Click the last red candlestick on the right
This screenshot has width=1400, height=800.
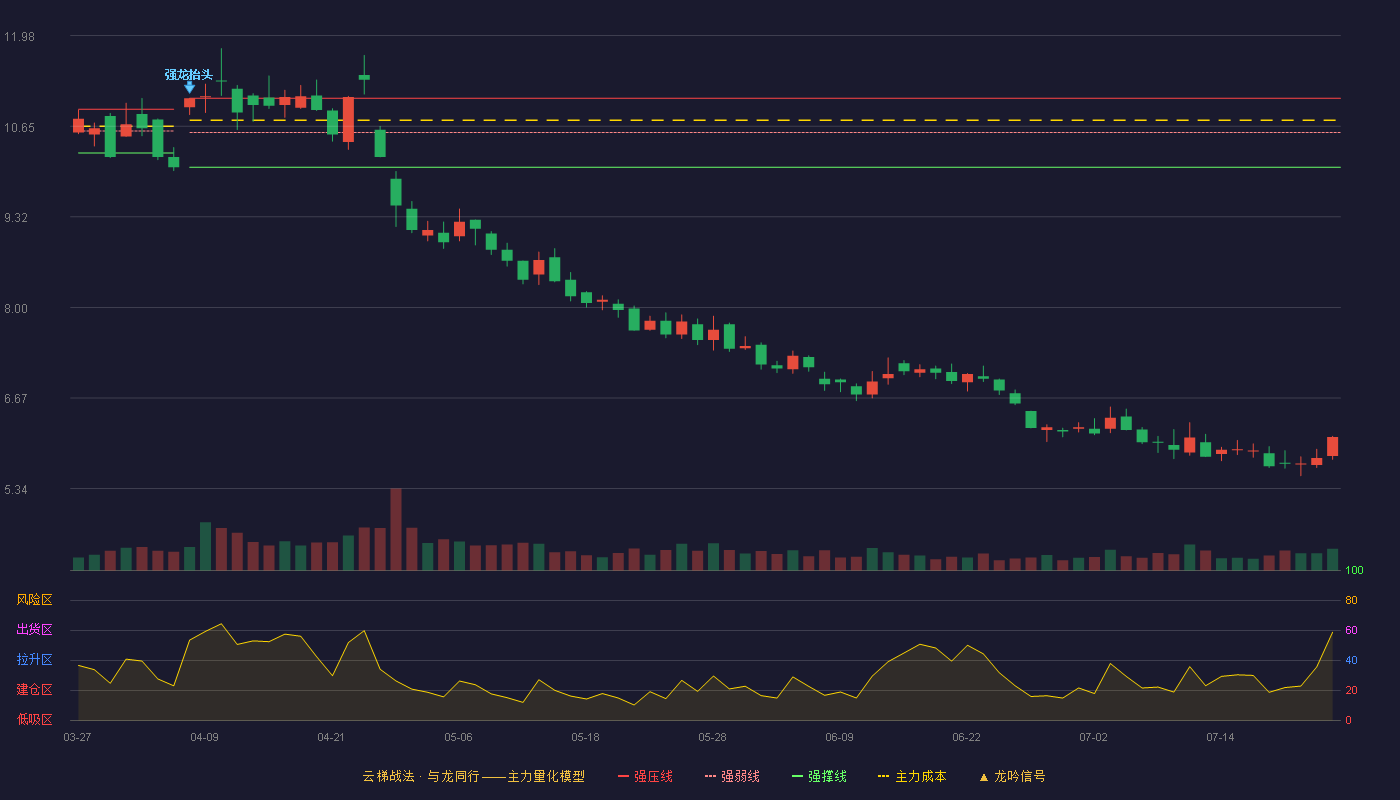click(x=1332, y=447)
